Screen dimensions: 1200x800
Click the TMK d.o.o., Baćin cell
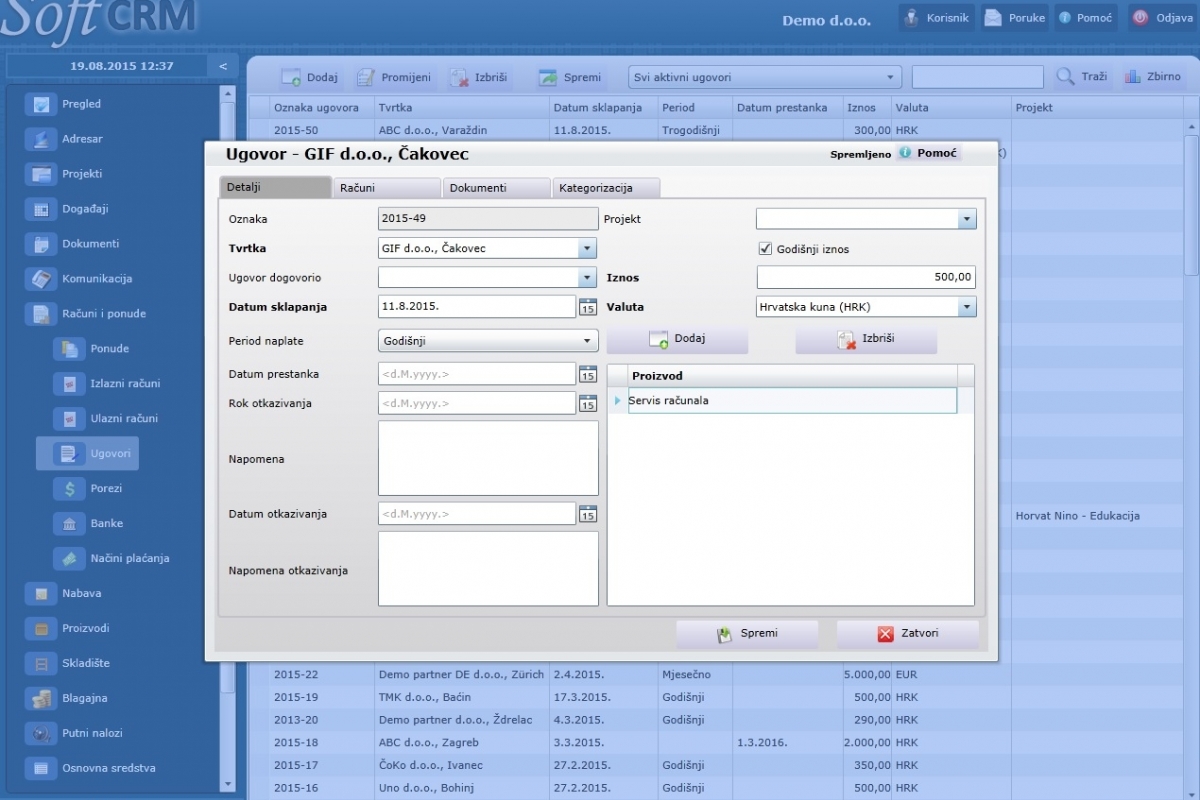click(461, 697)
